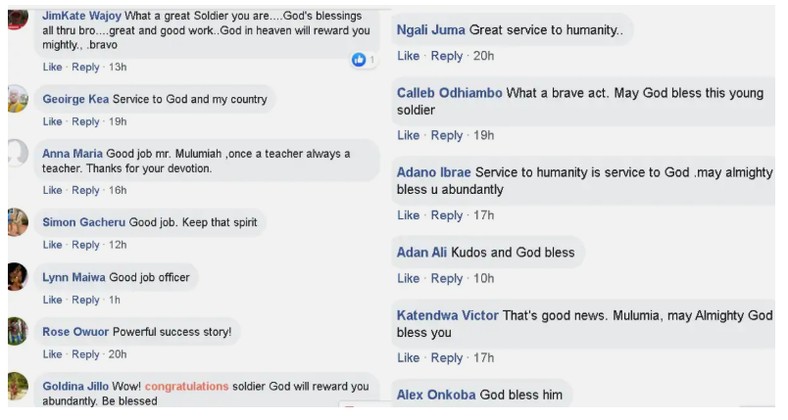Open 17h timestamp on Katendwa Victor's comment
The image size is (788, 420).
[483, 358]
